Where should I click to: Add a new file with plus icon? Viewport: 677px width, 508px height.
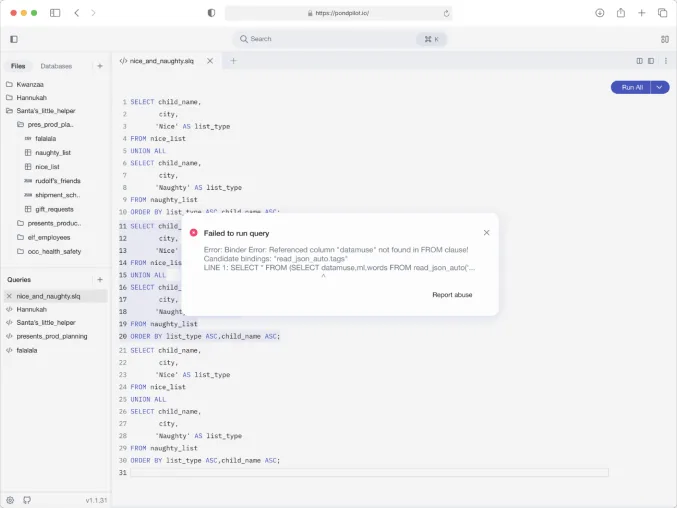[100, 66]
